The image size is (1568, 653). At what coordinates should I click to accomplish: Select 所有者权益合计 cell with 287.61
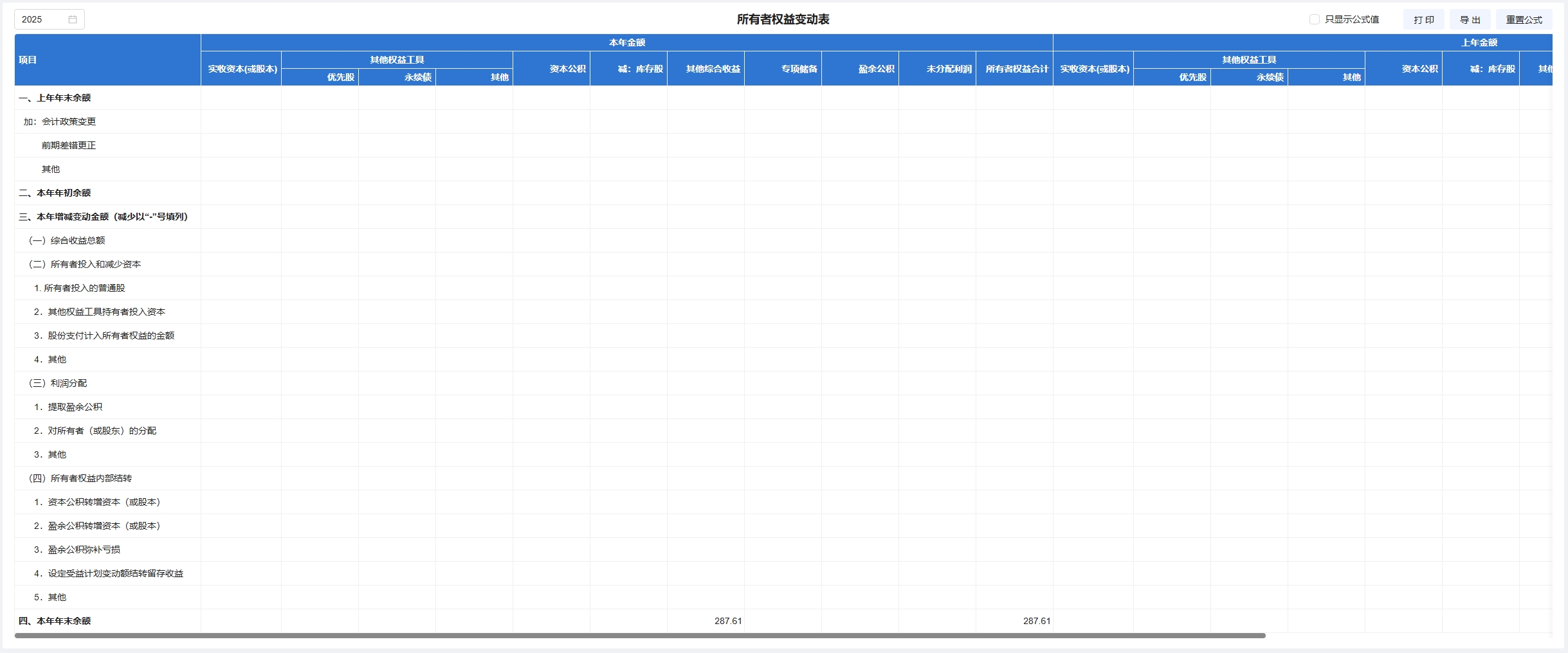(1036, 621)
